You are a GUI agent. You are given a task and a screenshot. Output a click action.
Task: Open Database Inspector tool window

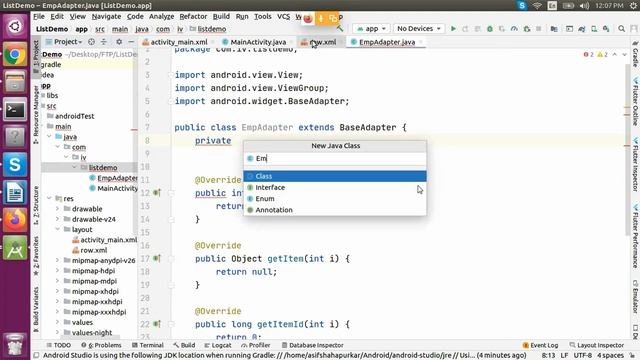coord(313,345)
